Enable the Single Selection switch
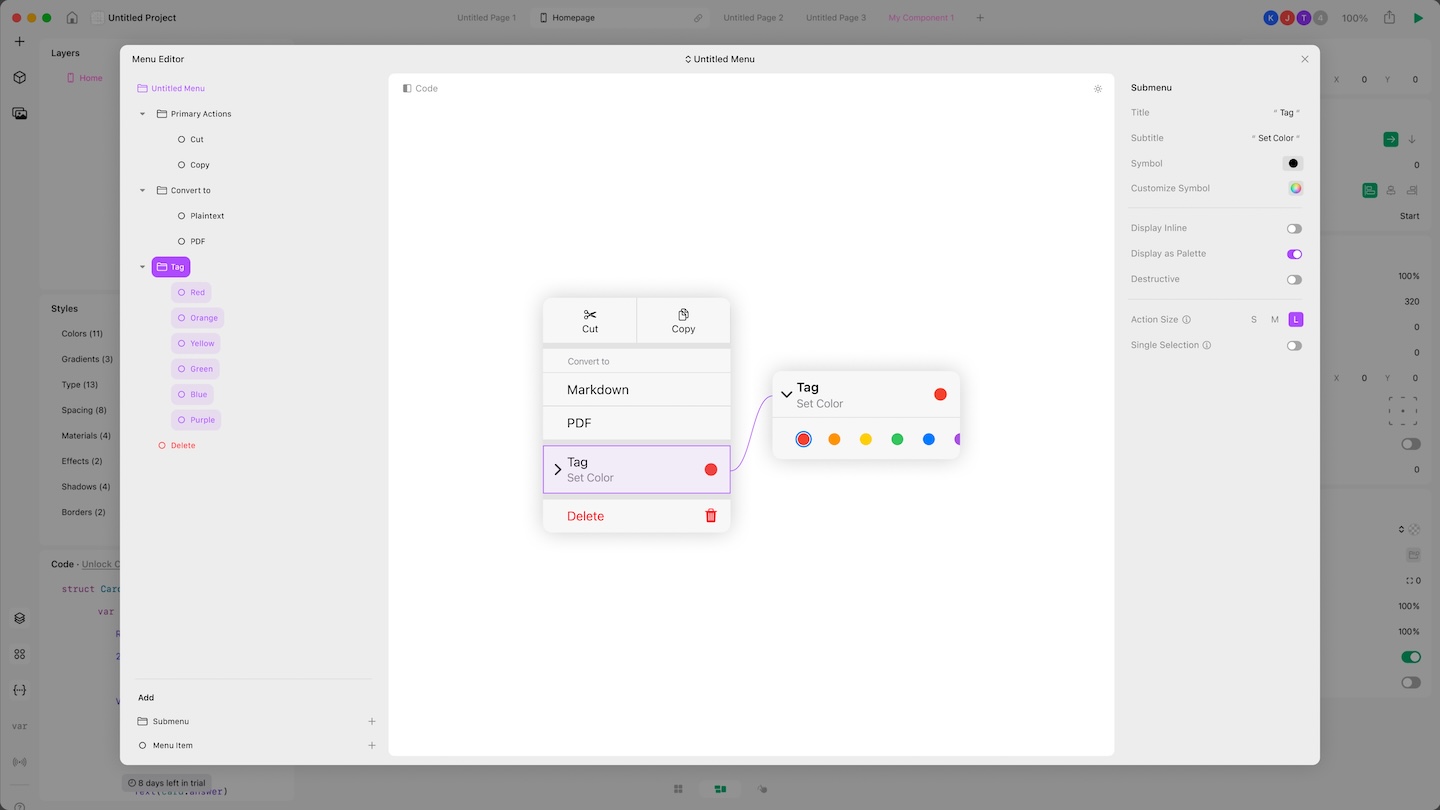1440x810 pixels. click(x=1294, y=346)
